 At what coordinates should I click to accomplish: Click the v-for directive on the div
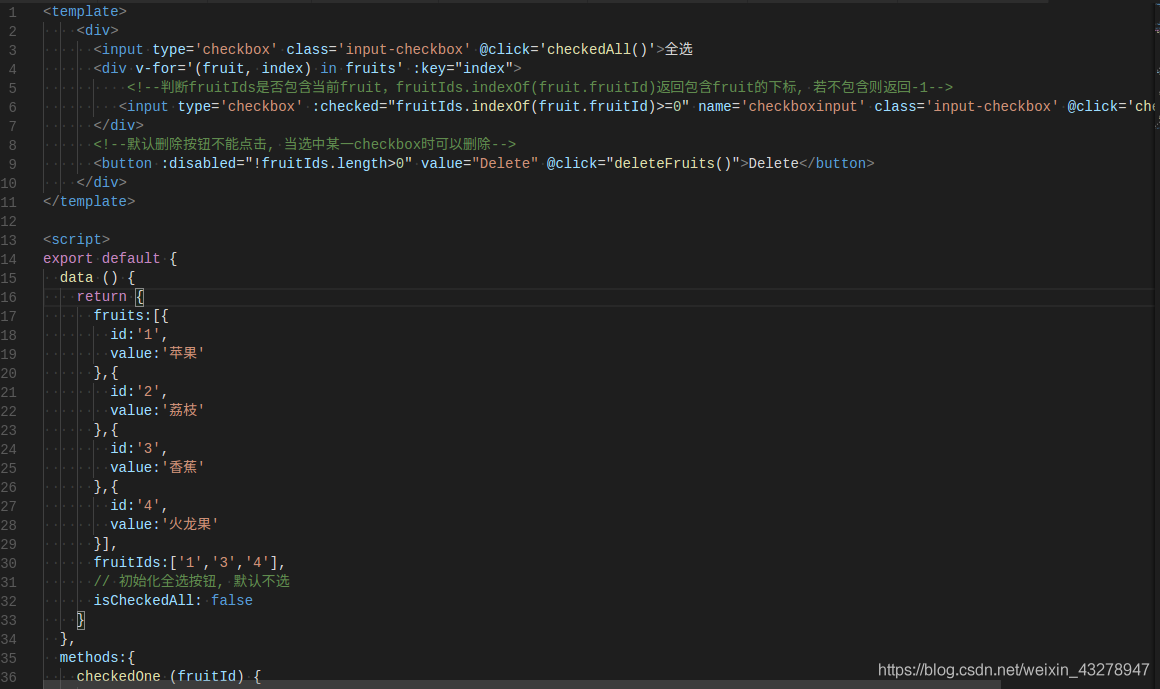coord(156,68)
